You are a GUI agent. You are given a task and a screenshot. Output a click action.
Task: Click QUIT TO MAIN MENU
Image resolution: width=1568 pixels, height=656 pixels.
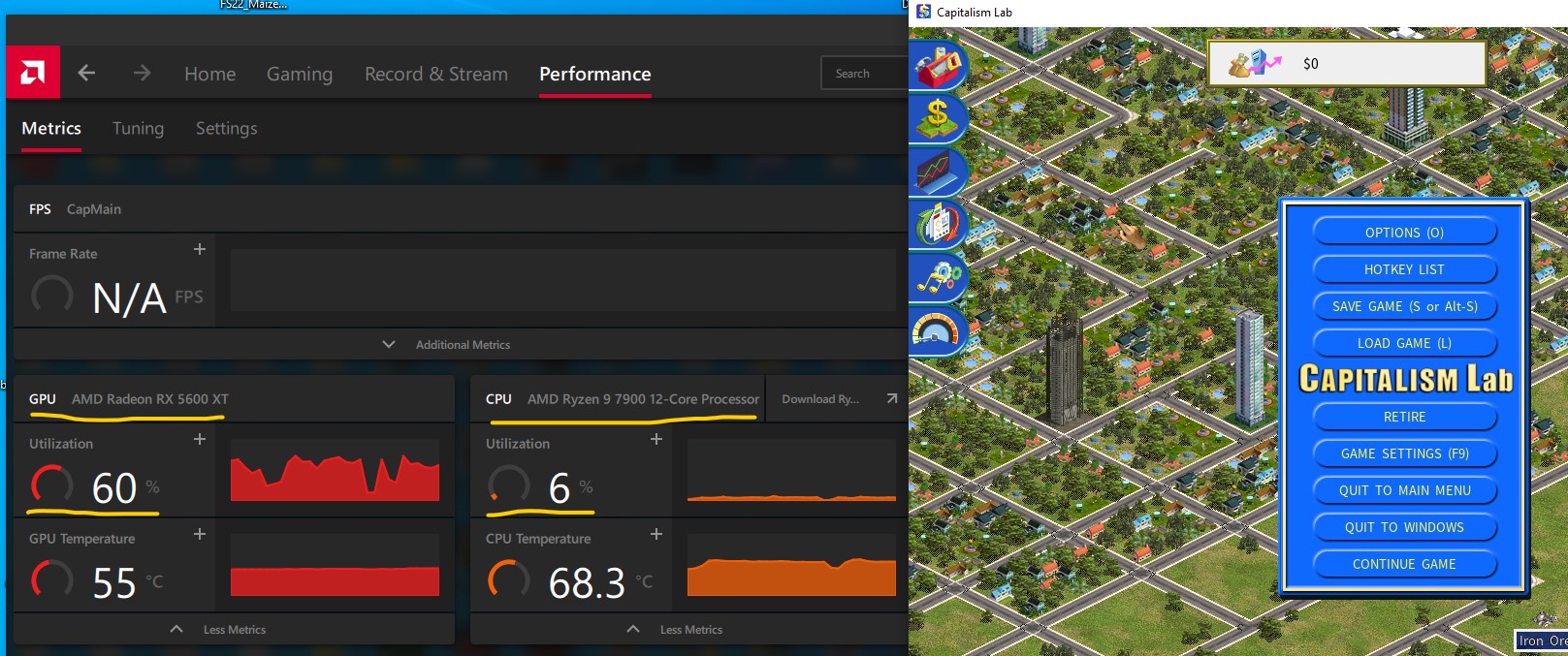pos(1404,490)
